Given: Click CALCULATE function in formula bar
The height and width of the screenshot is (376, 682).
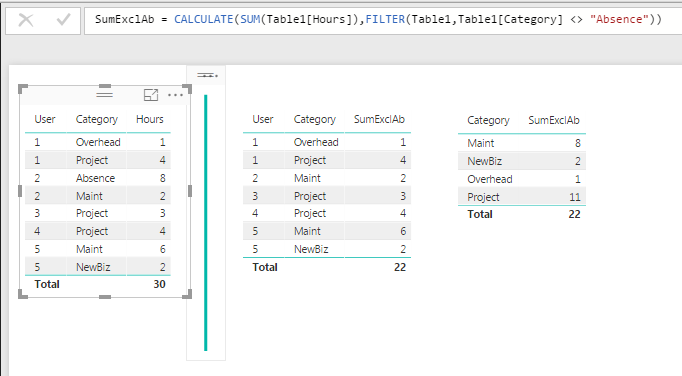Looking at the screenshot, I should click(204, 19).
